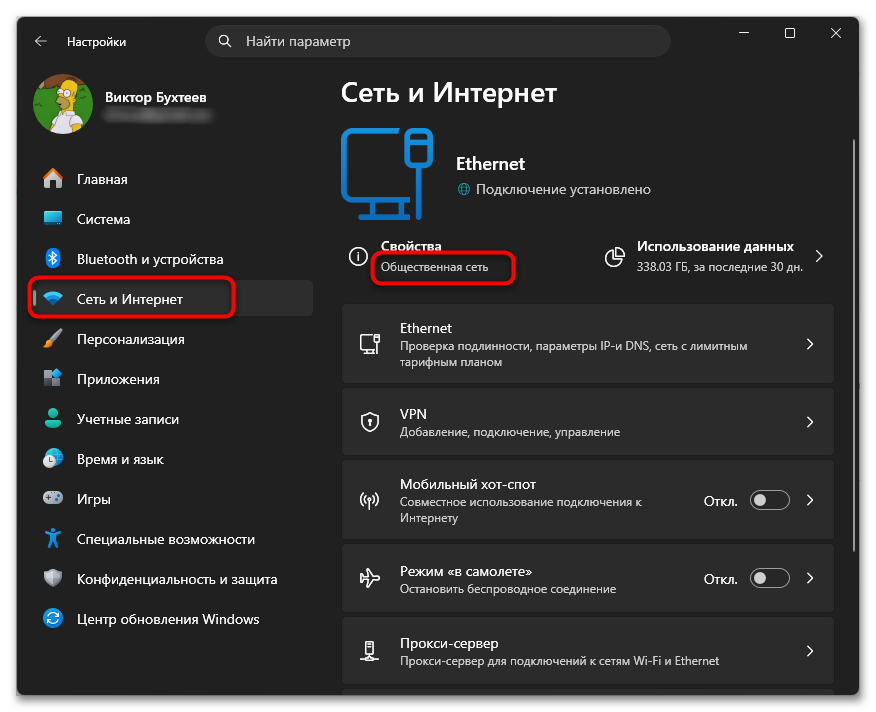876x712 pixels.
Task: Expand the Использование данных chevron
Action: tap(819, 257)
